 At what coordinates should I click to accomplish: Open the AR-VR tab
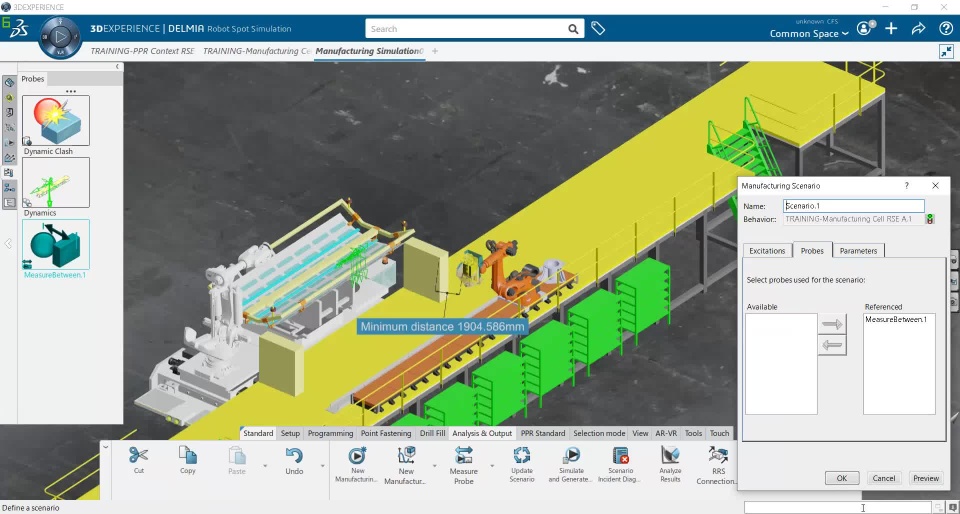pyautogui.click(x=666, y=433)
